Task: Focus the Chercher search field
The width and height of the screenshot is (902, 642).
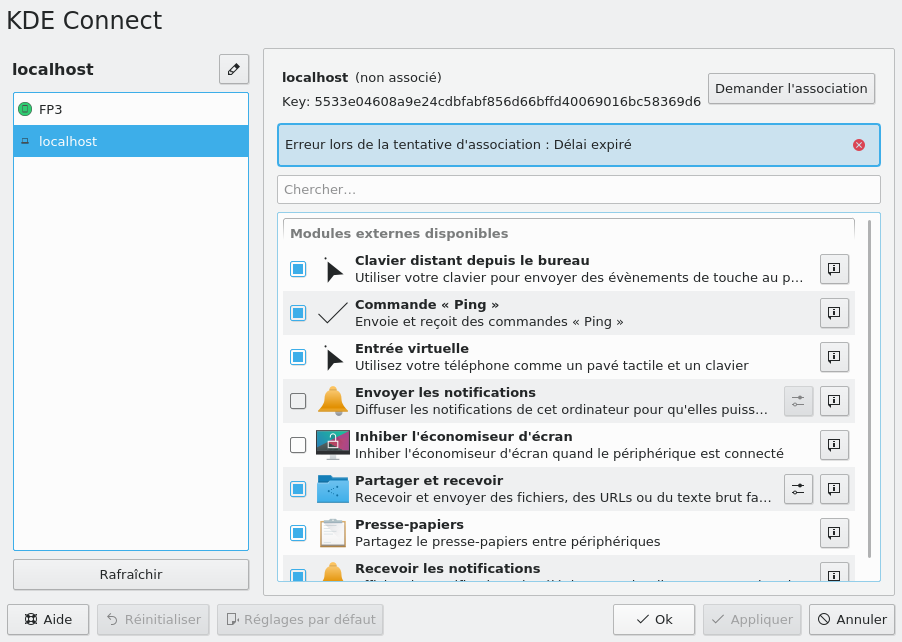Action: pyautogui.click(x=579, y=190)
